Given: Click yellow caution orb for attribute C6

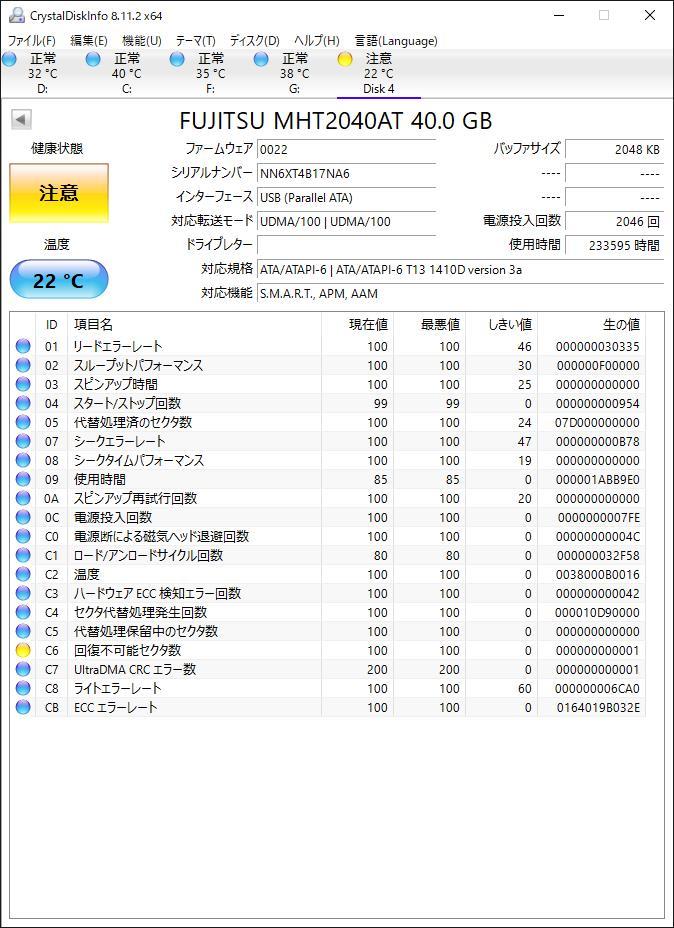Looking at the screenshot, I should click(x=23, y=650).
